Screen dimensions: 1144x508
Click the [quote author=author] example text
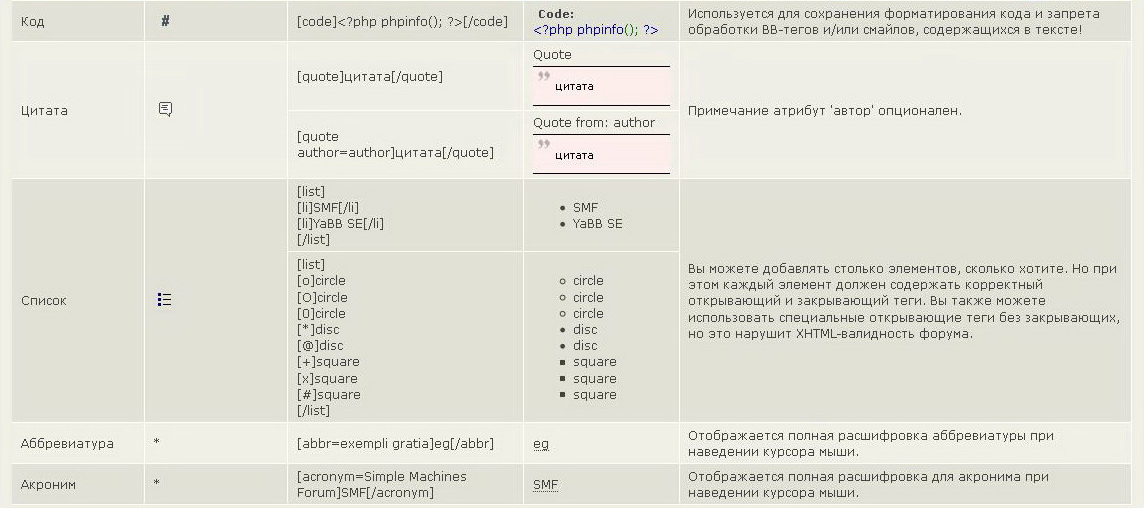pos(395,144)
